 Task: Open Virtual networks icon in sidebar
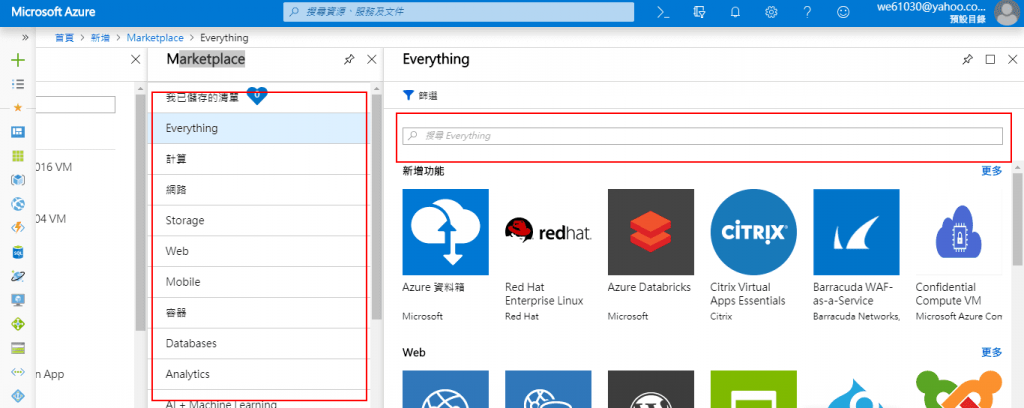pos(18,371)
